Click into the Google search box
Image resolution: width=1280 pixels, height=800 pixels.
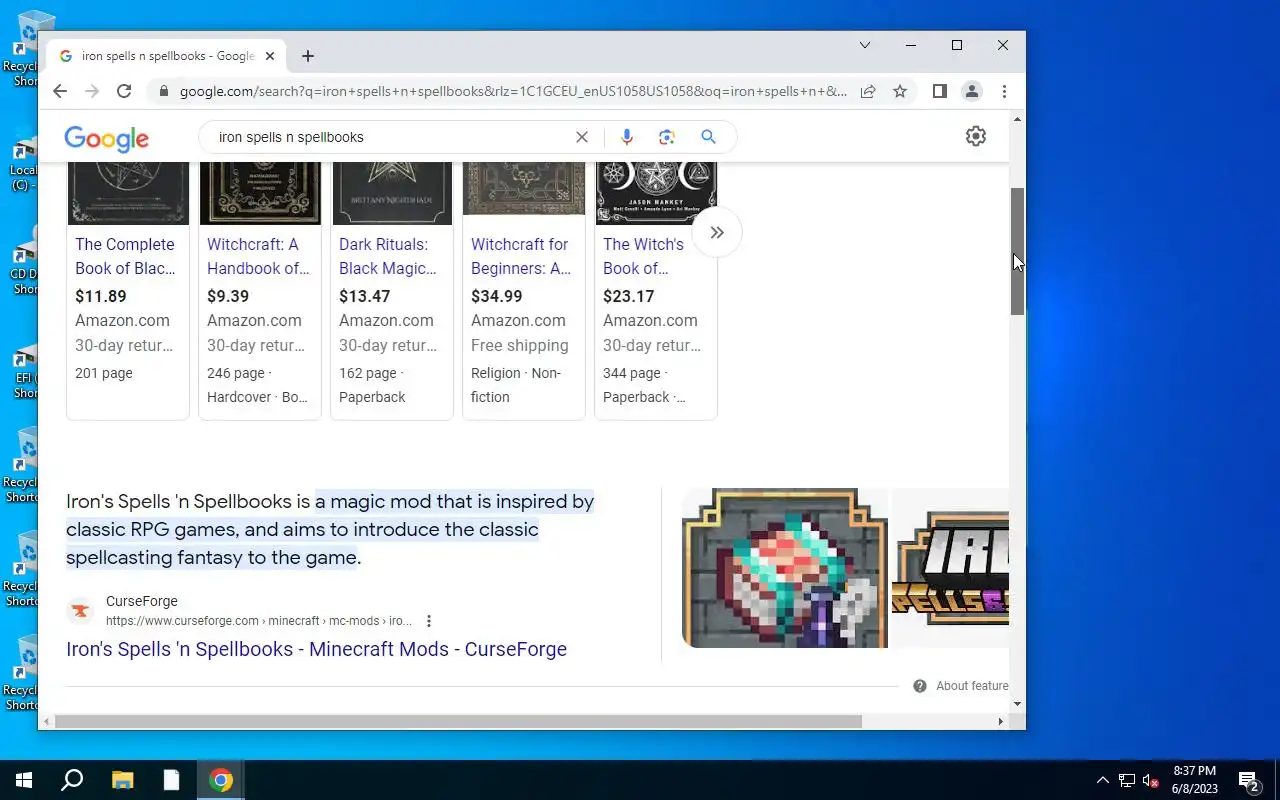[390, 137]
